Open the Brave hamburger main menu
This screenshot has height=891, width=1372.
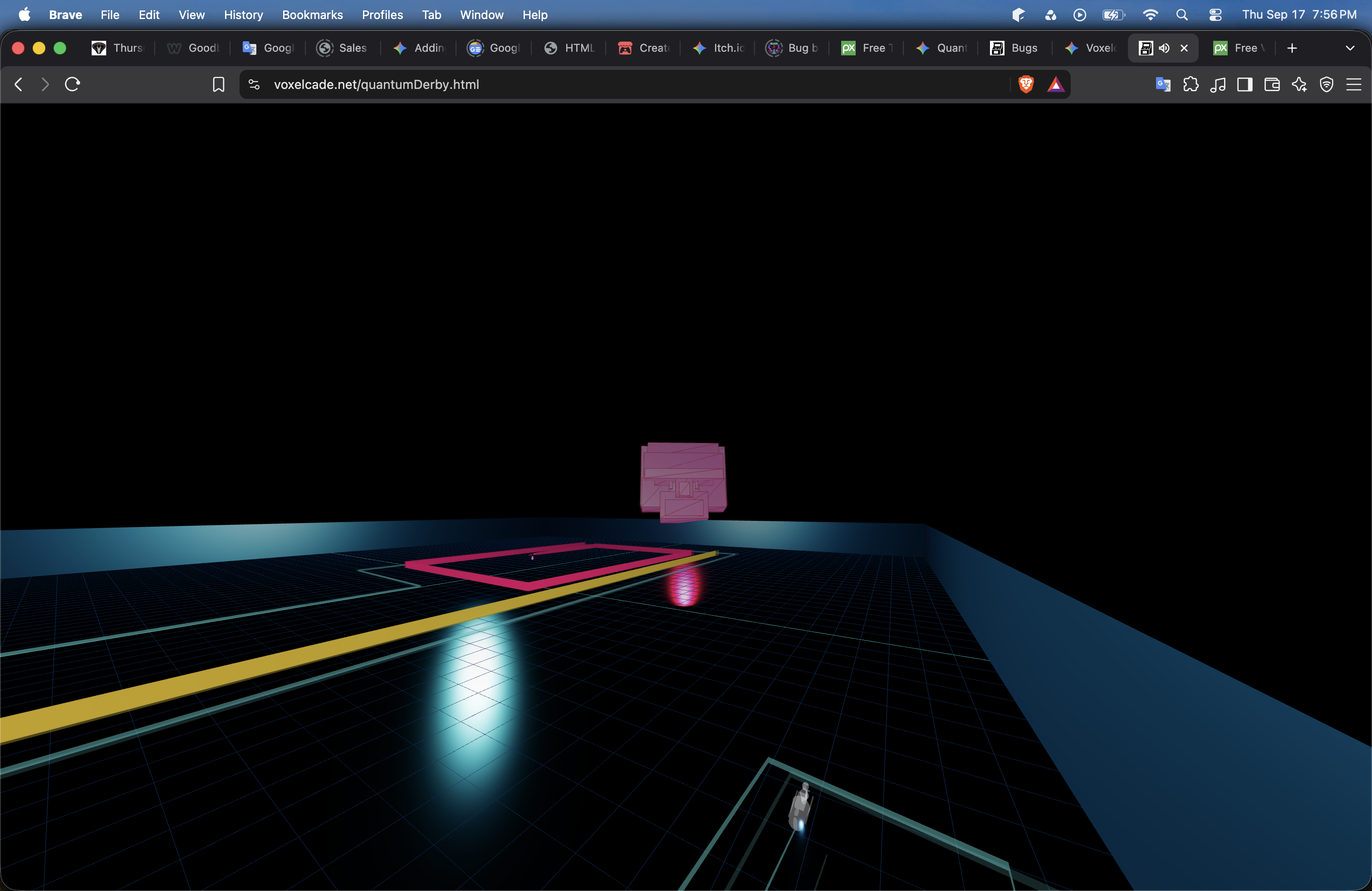point(1353,85)
